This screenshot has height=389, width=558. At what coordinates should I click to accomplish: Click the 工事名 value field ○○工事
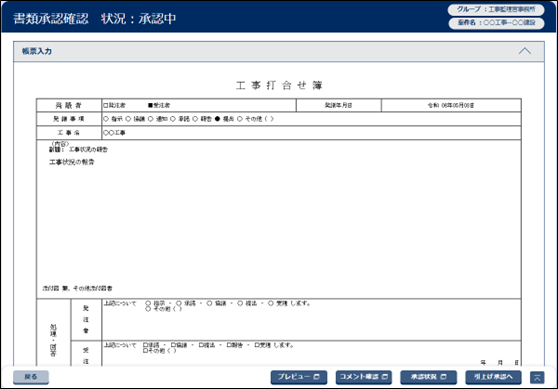click(x=311, y=133)
